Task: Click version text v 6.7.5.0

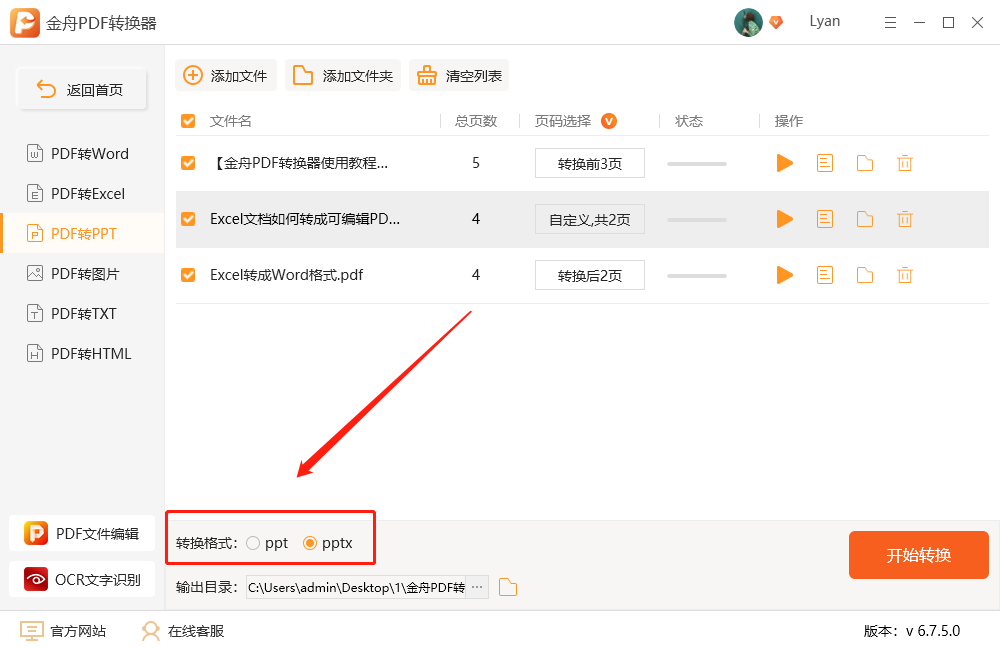Action: coord(932,631)
